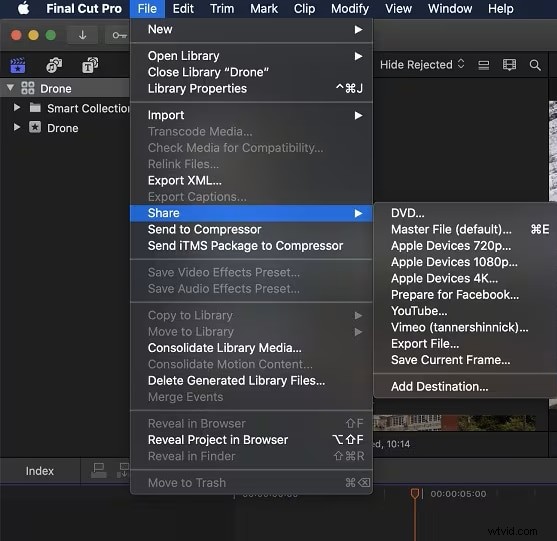557x541 pixels.
Task: Expand the Drone event triangle
Action: point(16,127)
